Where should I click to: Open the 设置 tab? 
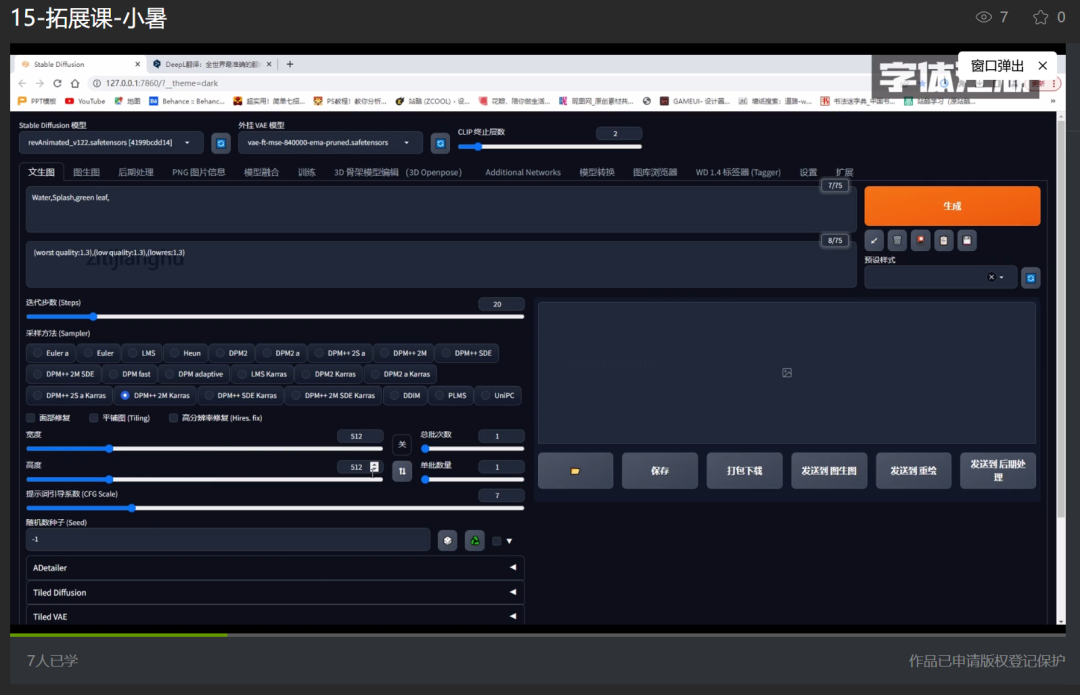(808, 172)
